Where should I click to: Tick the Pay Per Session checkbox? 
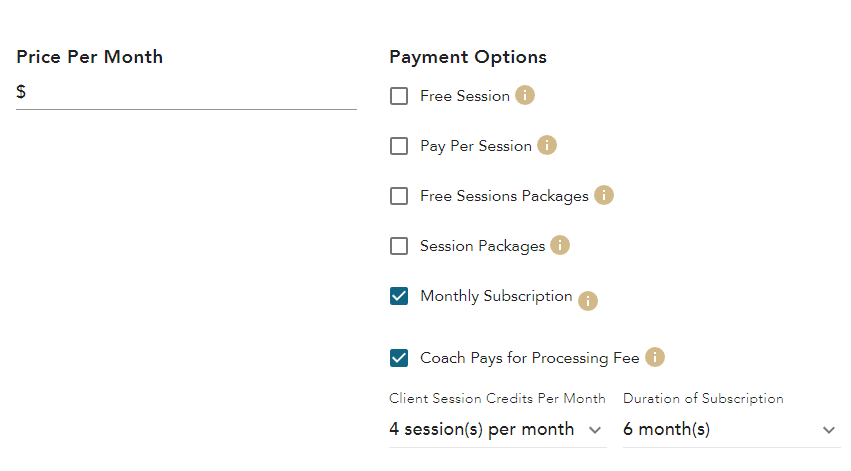399,146
